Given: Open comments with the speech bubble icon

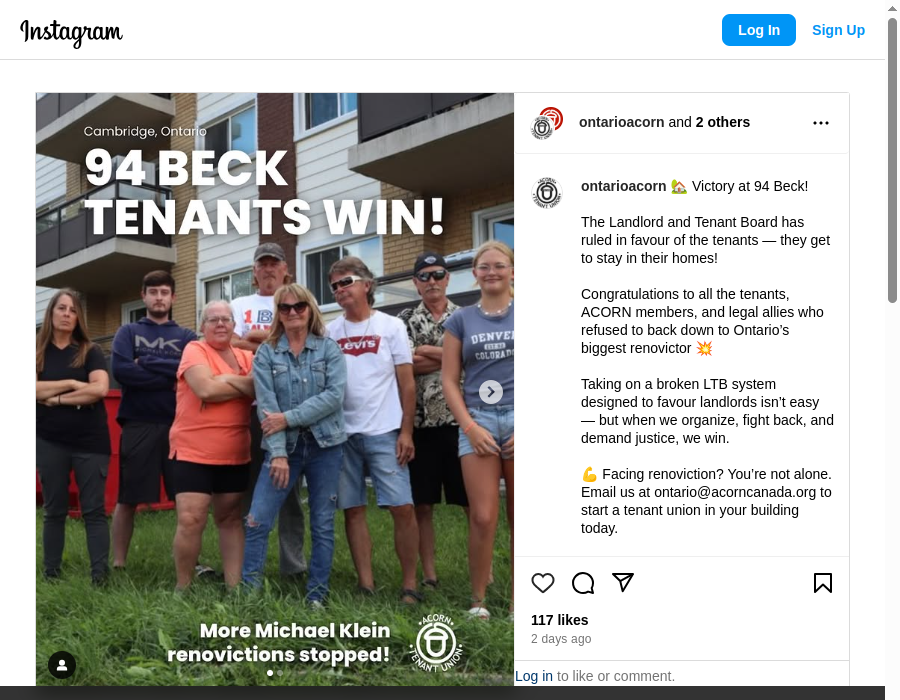Looking at the screenshot, I should (583, 583).
